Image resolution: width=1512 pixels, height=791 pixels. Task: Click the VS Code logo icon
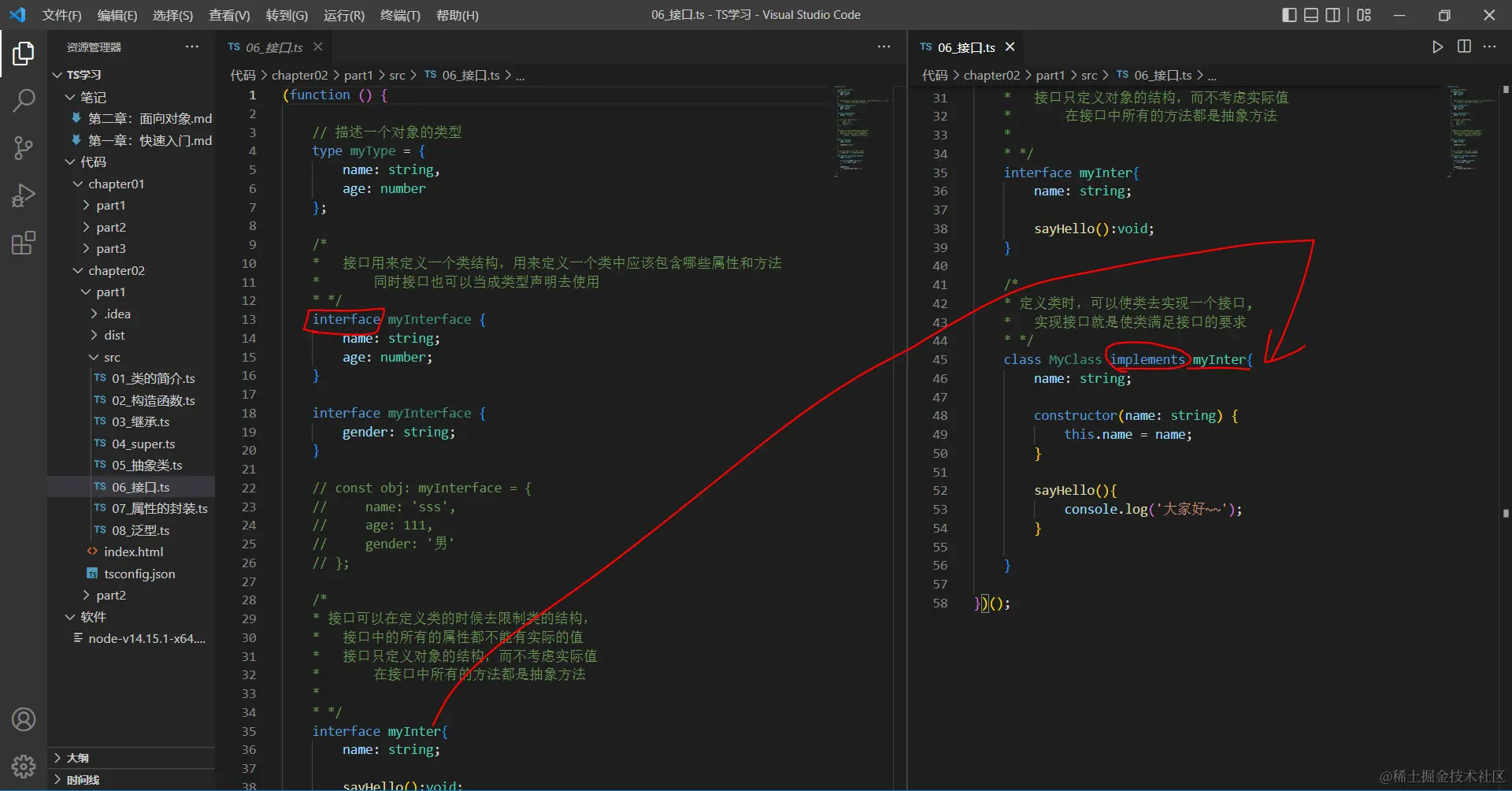[x=17, y=15]
